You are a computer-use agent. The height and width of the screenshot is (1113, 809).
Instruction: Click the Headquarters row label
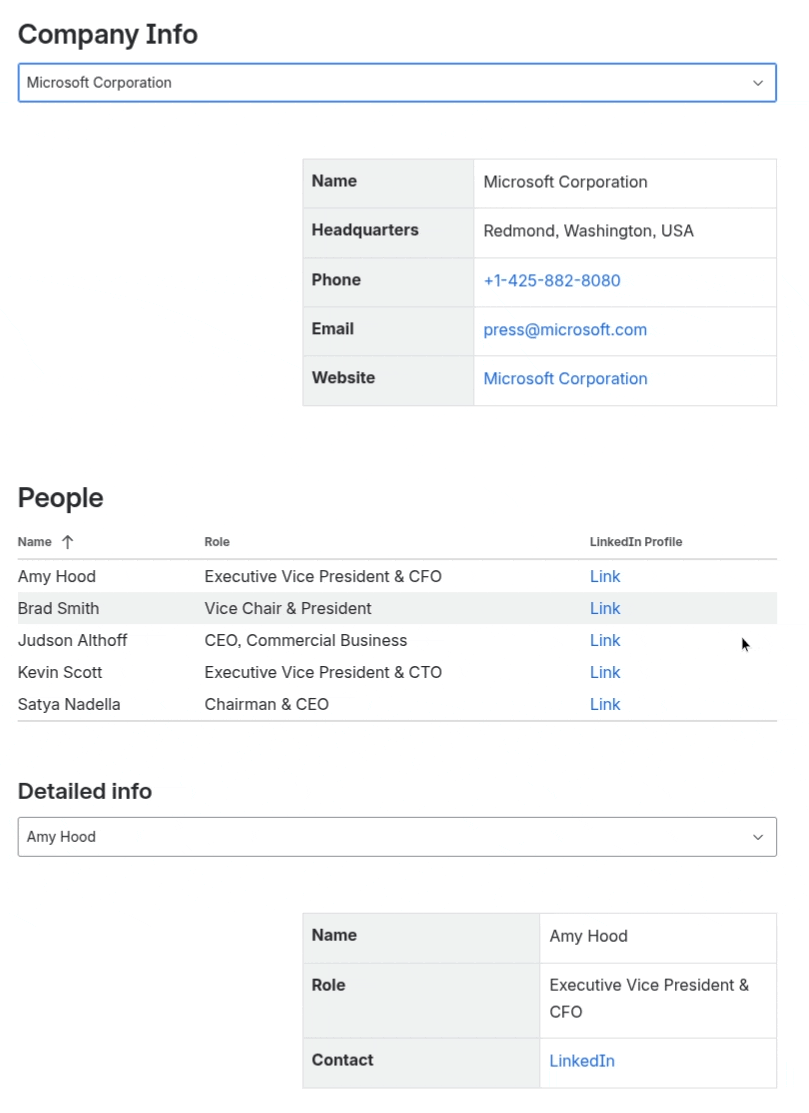[365, 230]
